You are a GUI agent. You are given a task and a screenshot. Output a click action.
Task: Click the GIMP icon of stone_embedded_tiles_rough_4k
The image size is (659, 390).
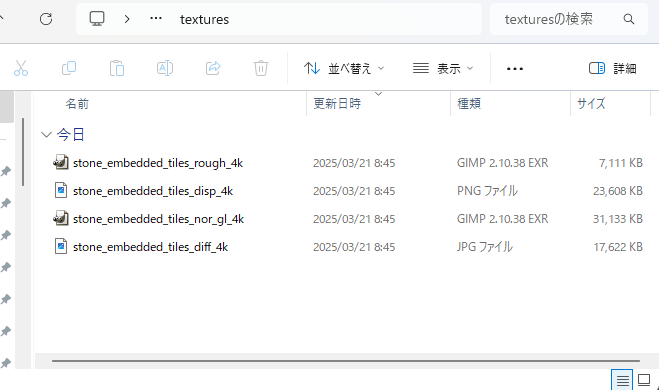pyautogui.click(x=61, y=162)
